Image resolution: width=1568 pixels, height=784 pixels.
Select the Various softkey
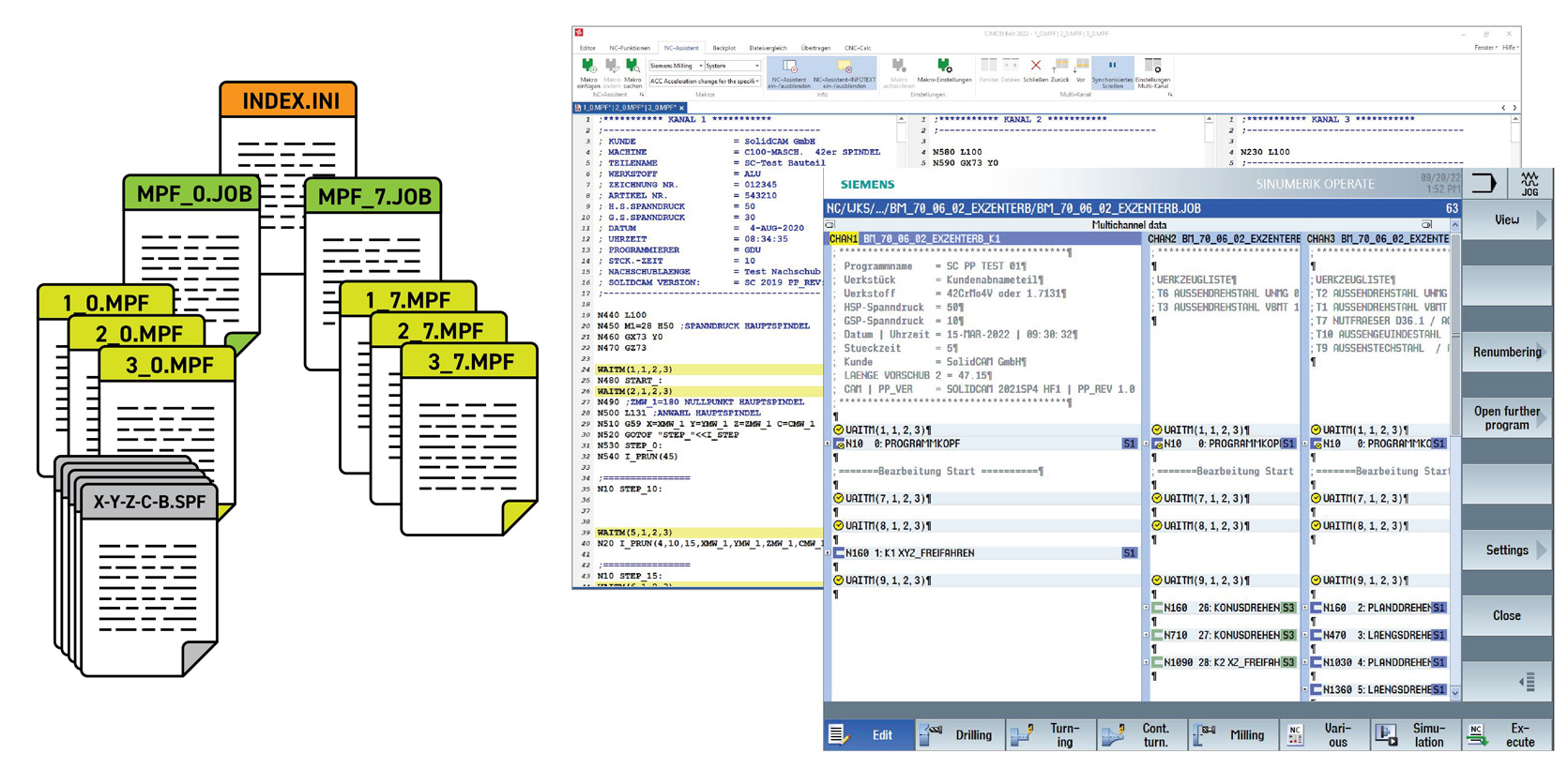point(1324,735)
